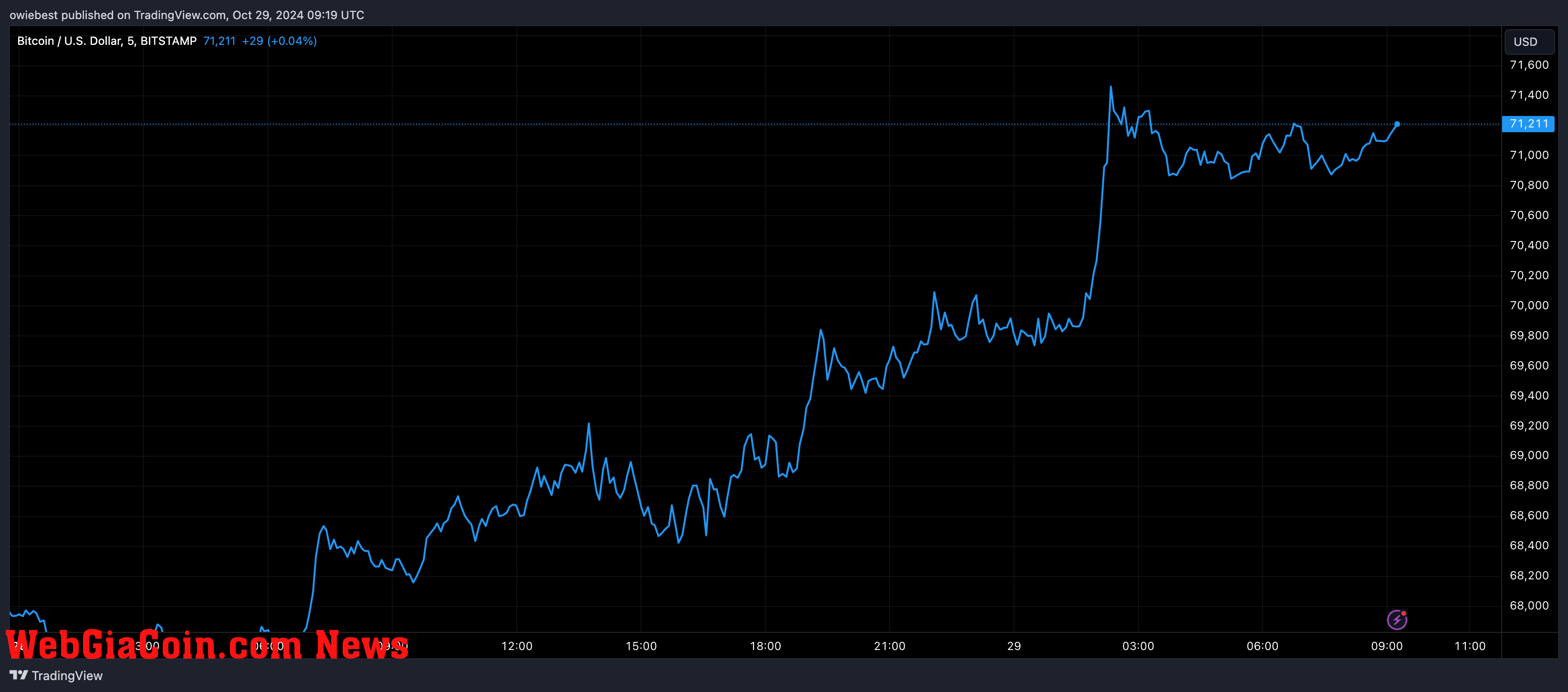The width and height of the screenshot is (1568, 692).
Task: Click the last price dot on chart line
Action: 1397,124
